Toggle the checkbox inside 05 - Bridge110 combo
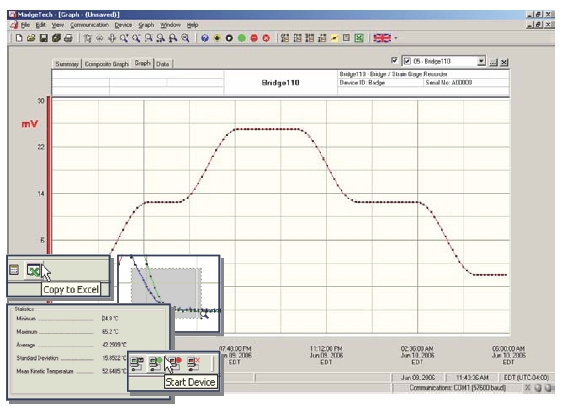Image resolution: width=564 pixels, height=406 pixels. (x=407, y=61)
